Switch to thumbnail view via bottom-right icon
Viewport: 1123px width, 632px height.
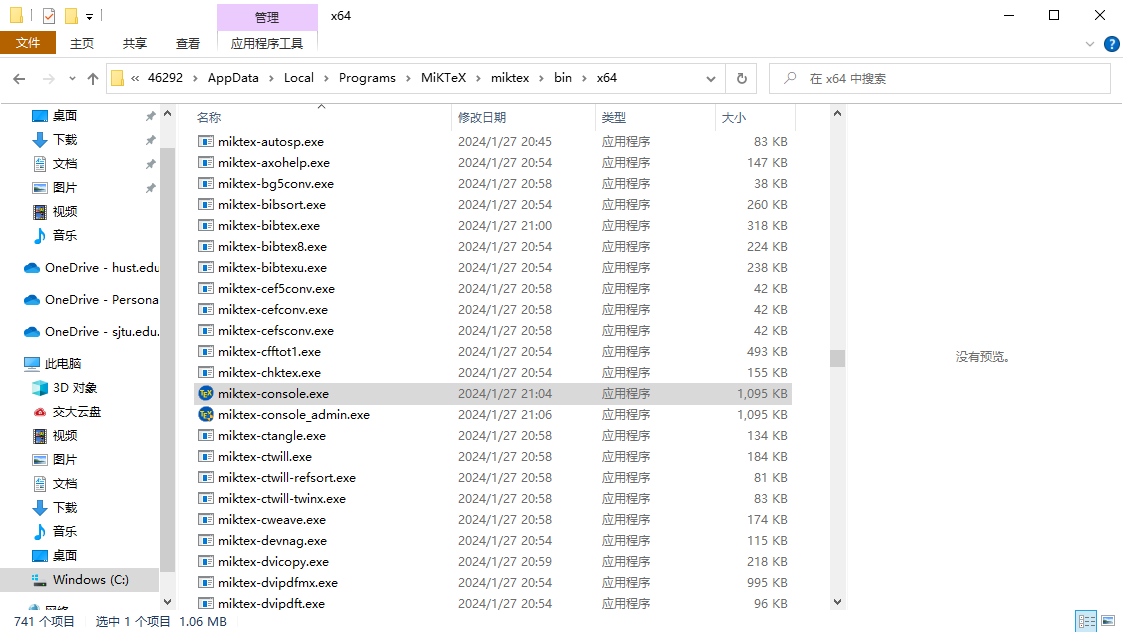1108,620
